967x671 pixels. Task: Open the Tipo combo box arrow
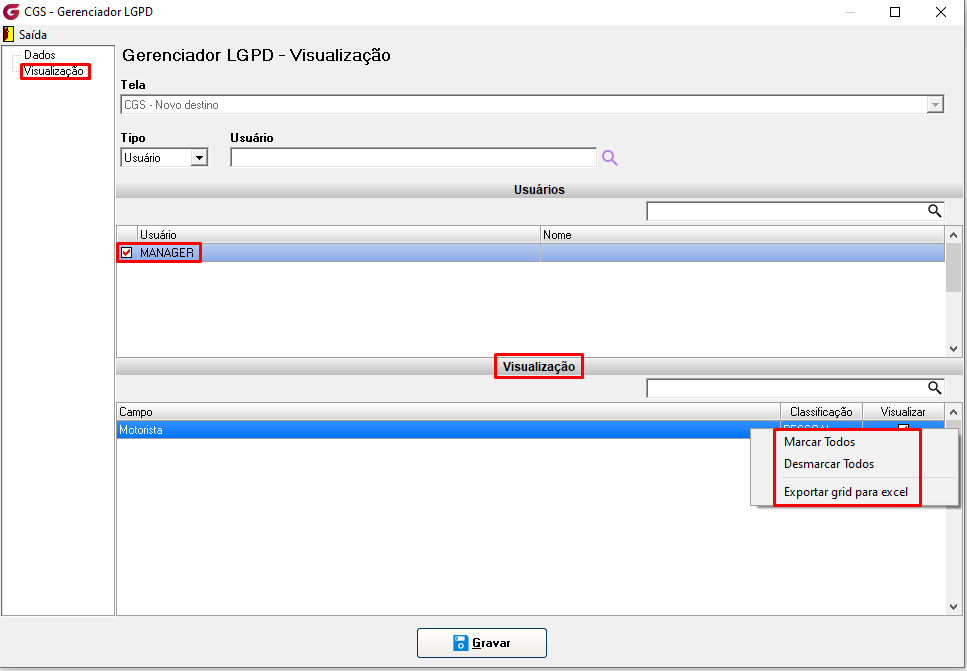click(x=199, y=158)
